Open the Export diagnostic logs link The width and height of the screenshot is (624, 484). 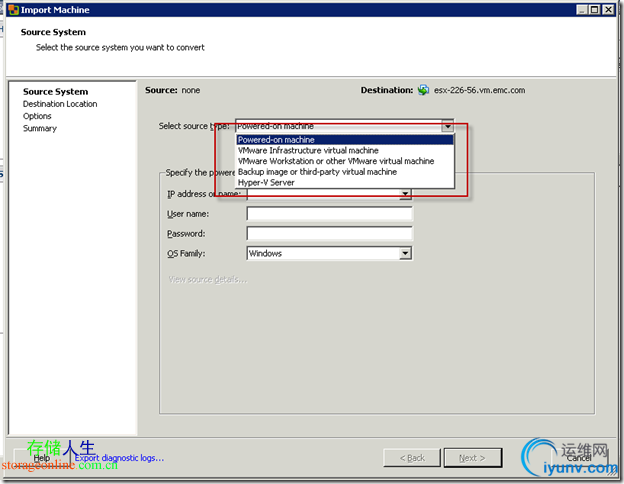119,458
